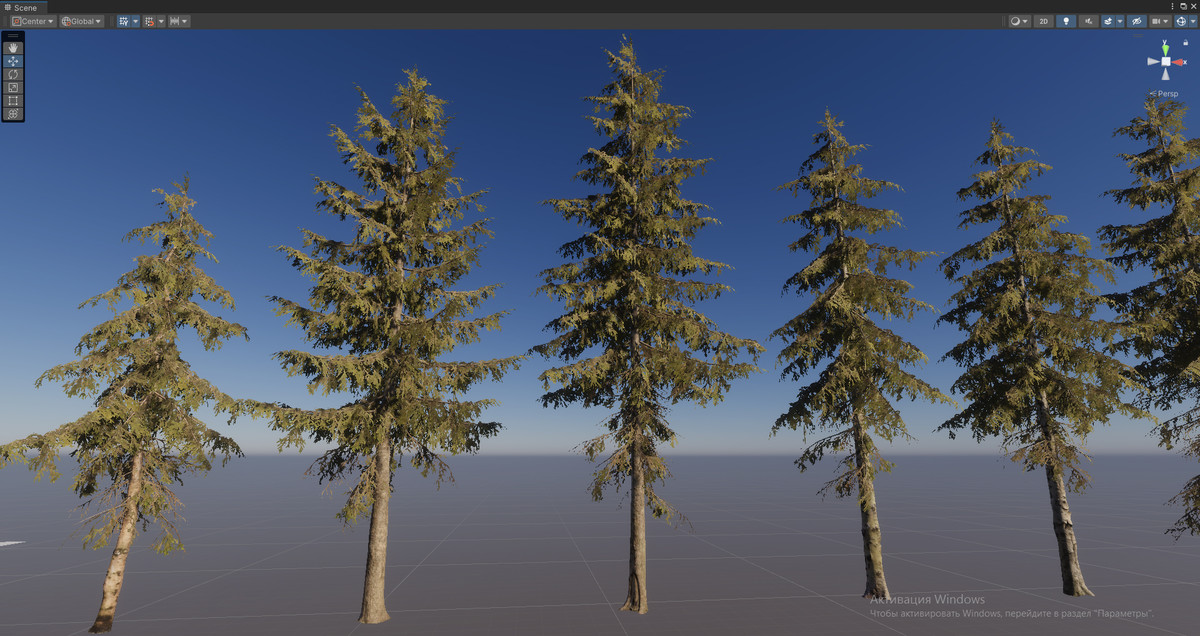The image size is (1200, 636).
Task: Select the Scale tool
Action: tap(13, 87)
